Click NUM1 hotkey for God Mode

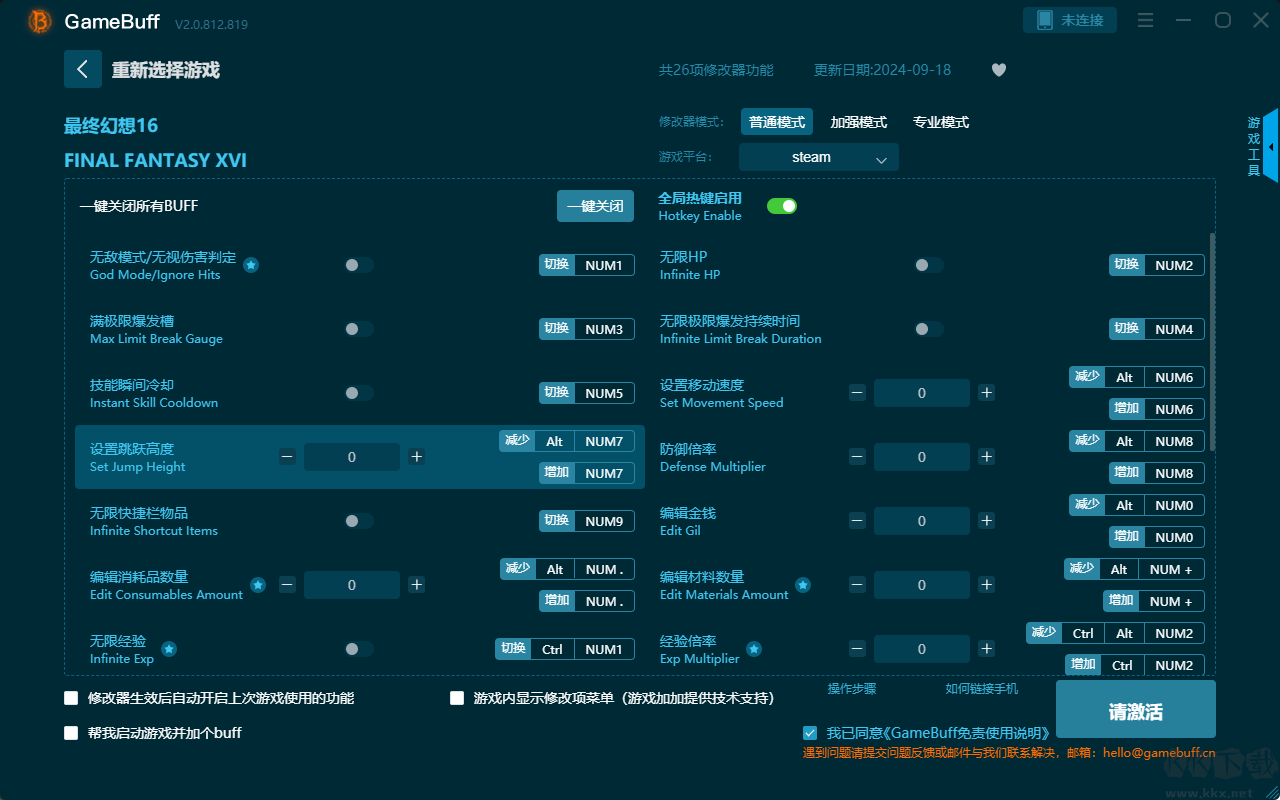[x=604, y=265]
